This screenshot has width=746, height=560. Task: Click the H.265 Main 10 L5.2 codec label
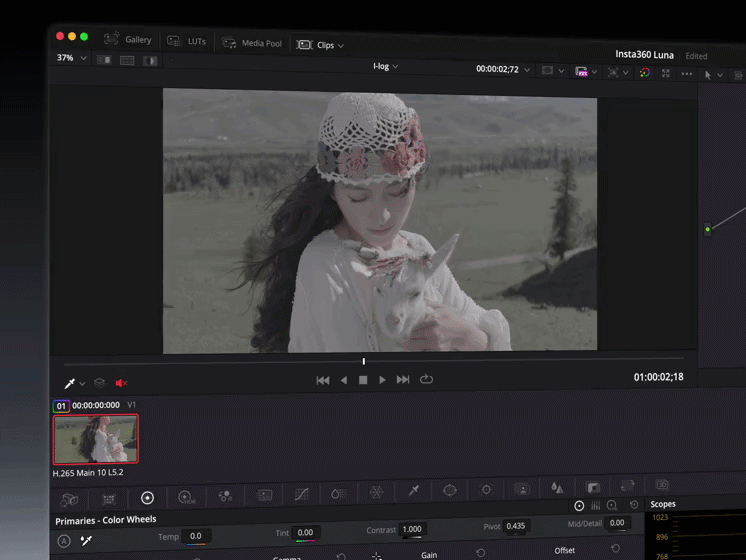(x=88, y=473)
